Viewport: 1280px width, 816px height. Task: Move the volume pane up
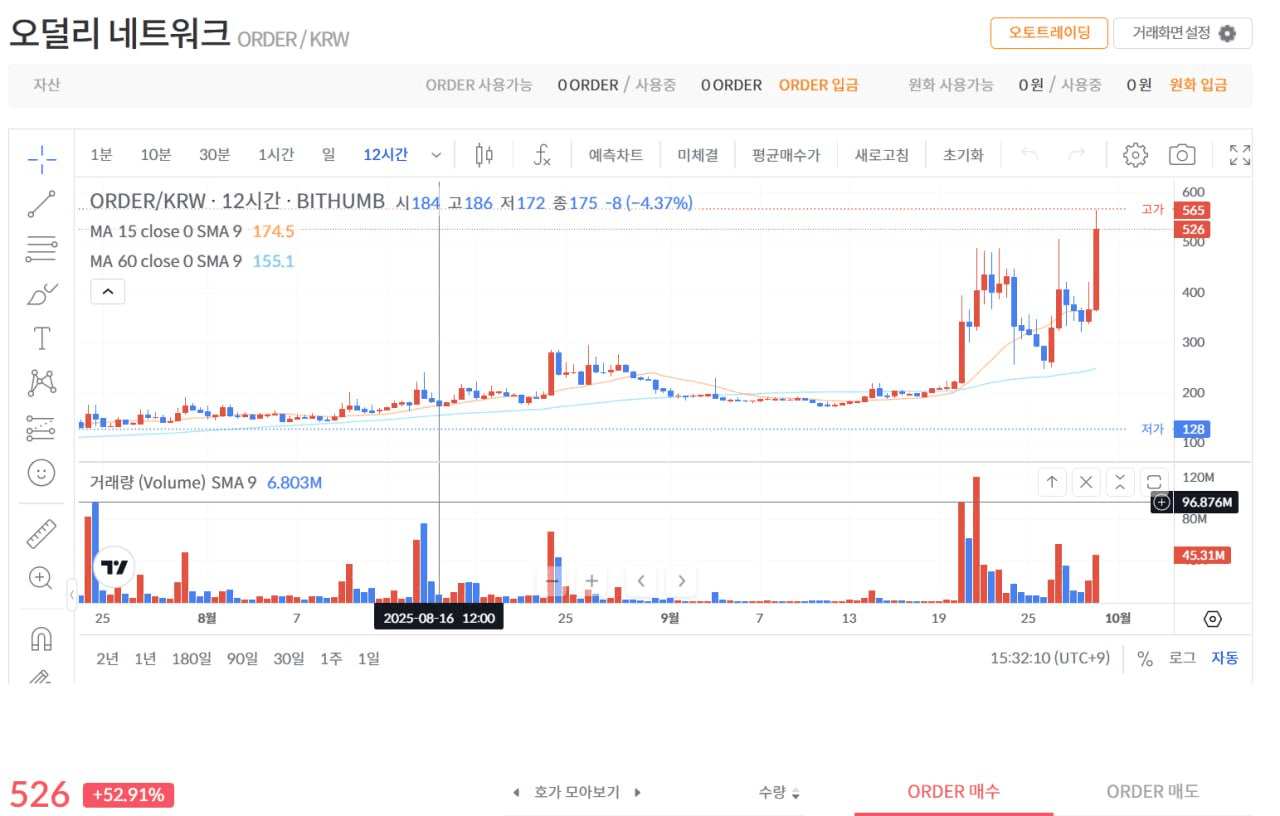1052,482
